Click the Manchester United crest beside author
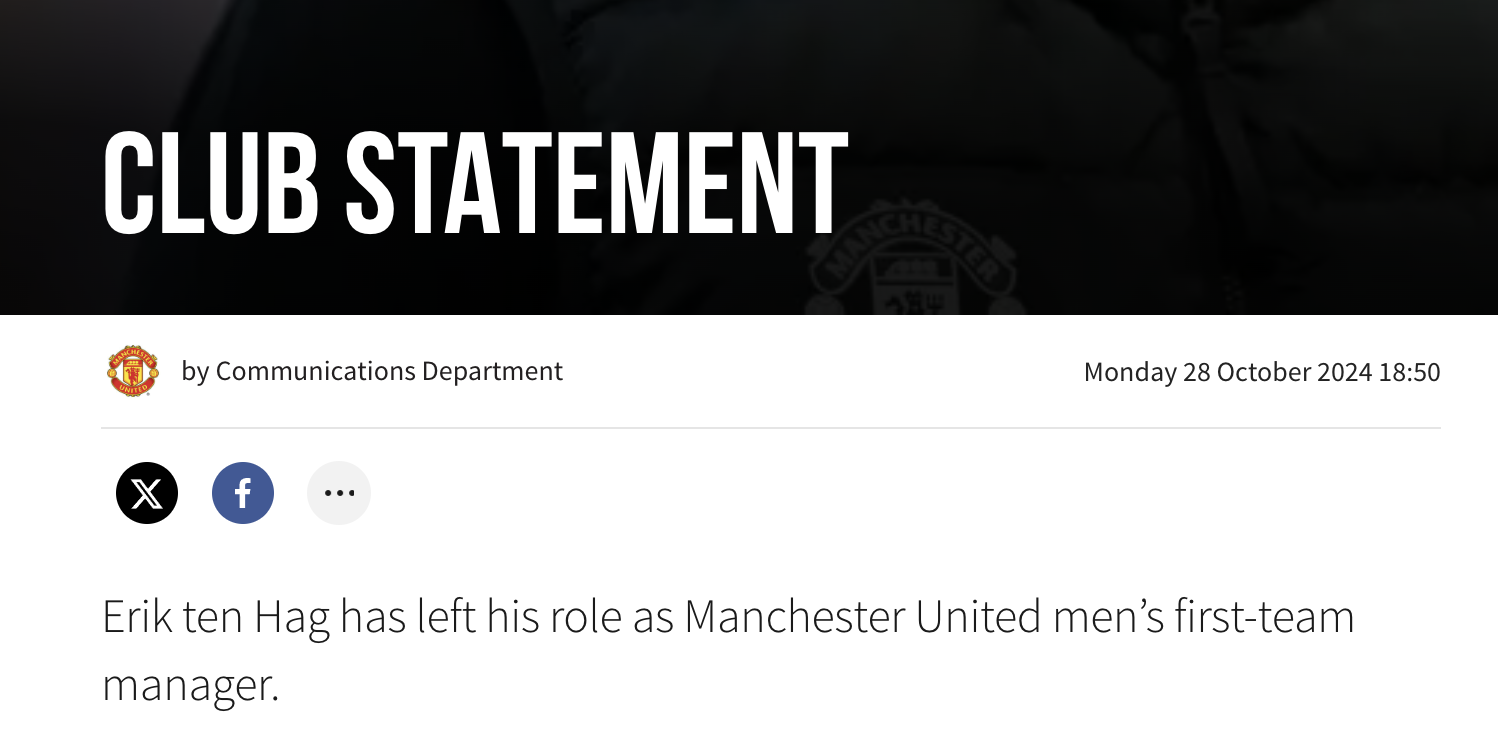1498x754 pixels. tap(133, 371)
